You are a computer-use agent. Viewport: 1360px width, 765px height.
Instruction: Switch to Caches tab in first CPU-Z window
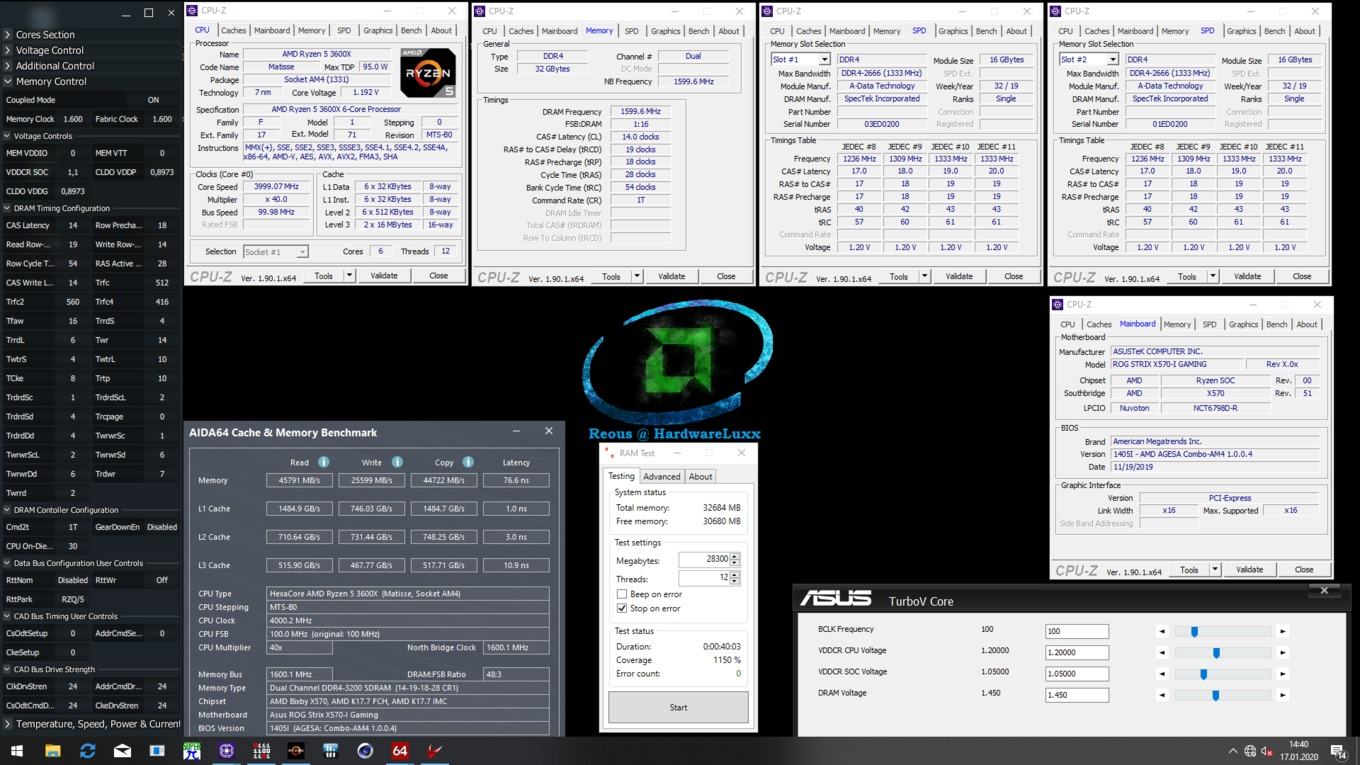(x=233, y=31)
